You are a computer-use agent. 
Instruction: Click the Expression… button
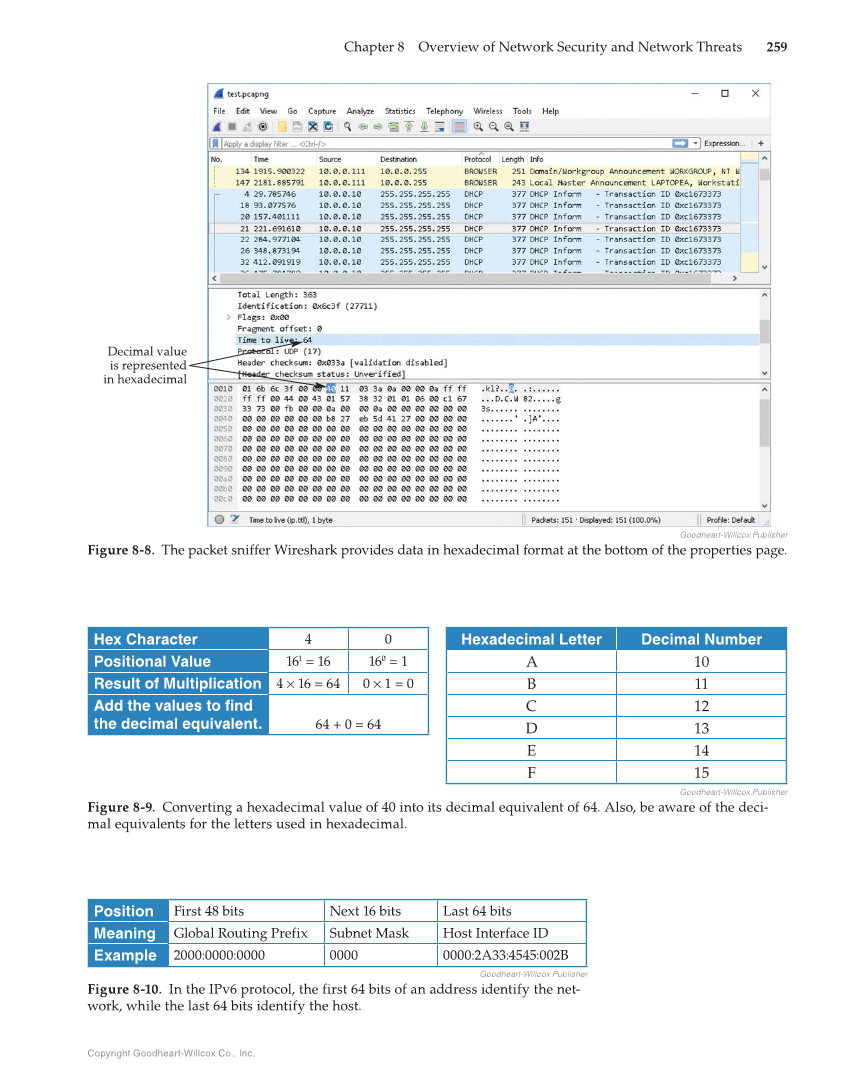point(725,144)
